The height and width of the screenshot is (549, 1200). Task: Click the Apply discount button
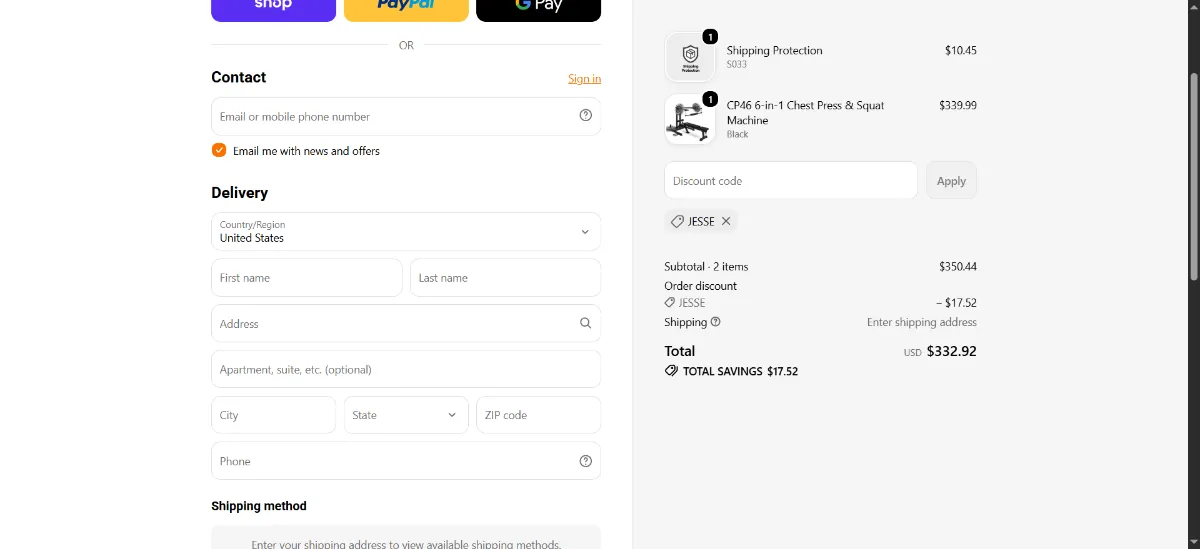click(x=951, y=181)
